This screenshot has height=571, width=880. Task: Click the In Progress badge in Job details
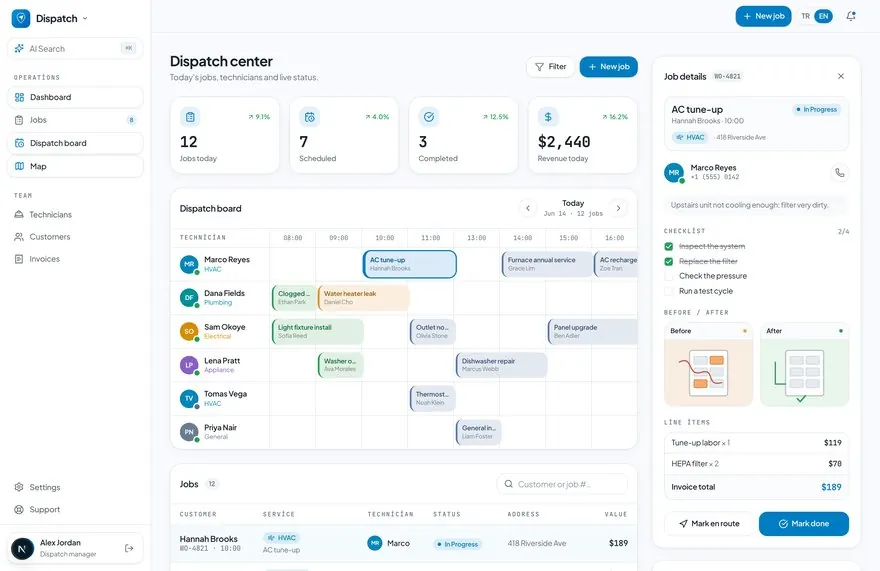point(817,109)
